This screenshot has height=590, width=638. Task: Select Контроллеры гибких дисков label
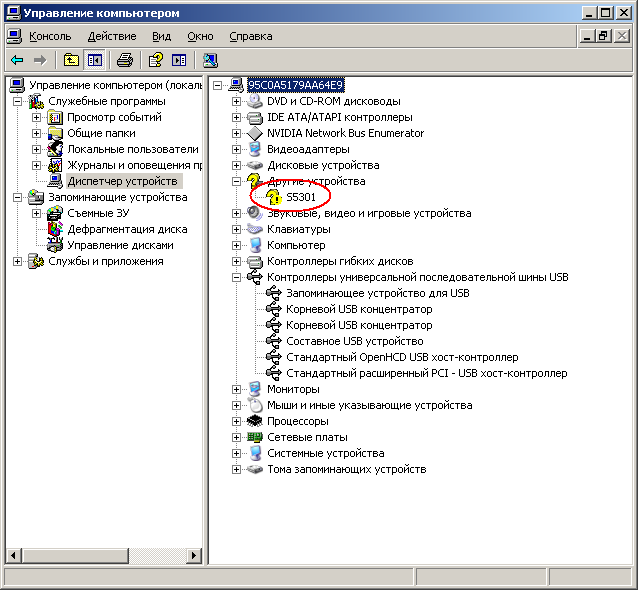[340, 261]
